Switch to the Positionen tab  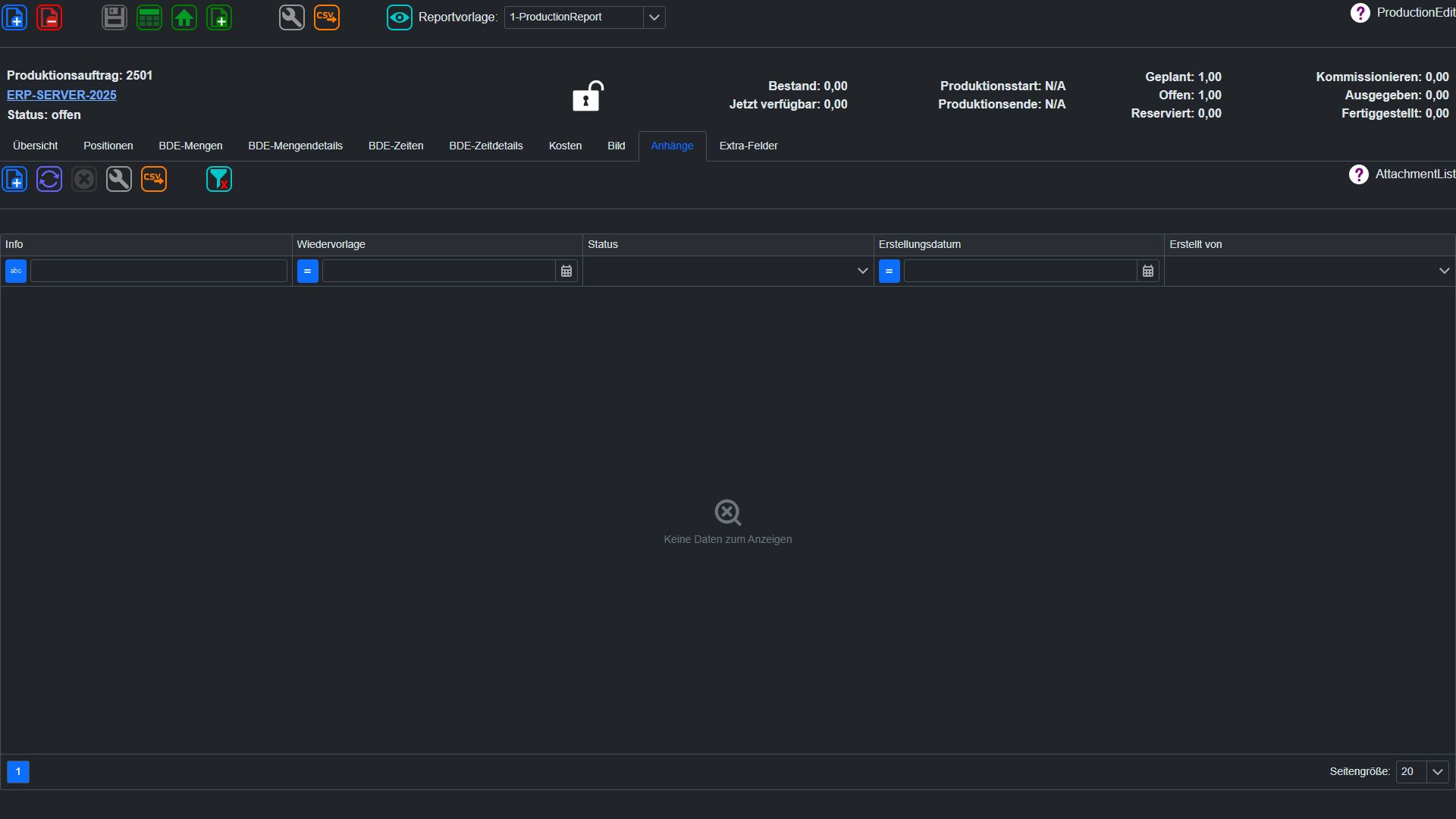108,146
